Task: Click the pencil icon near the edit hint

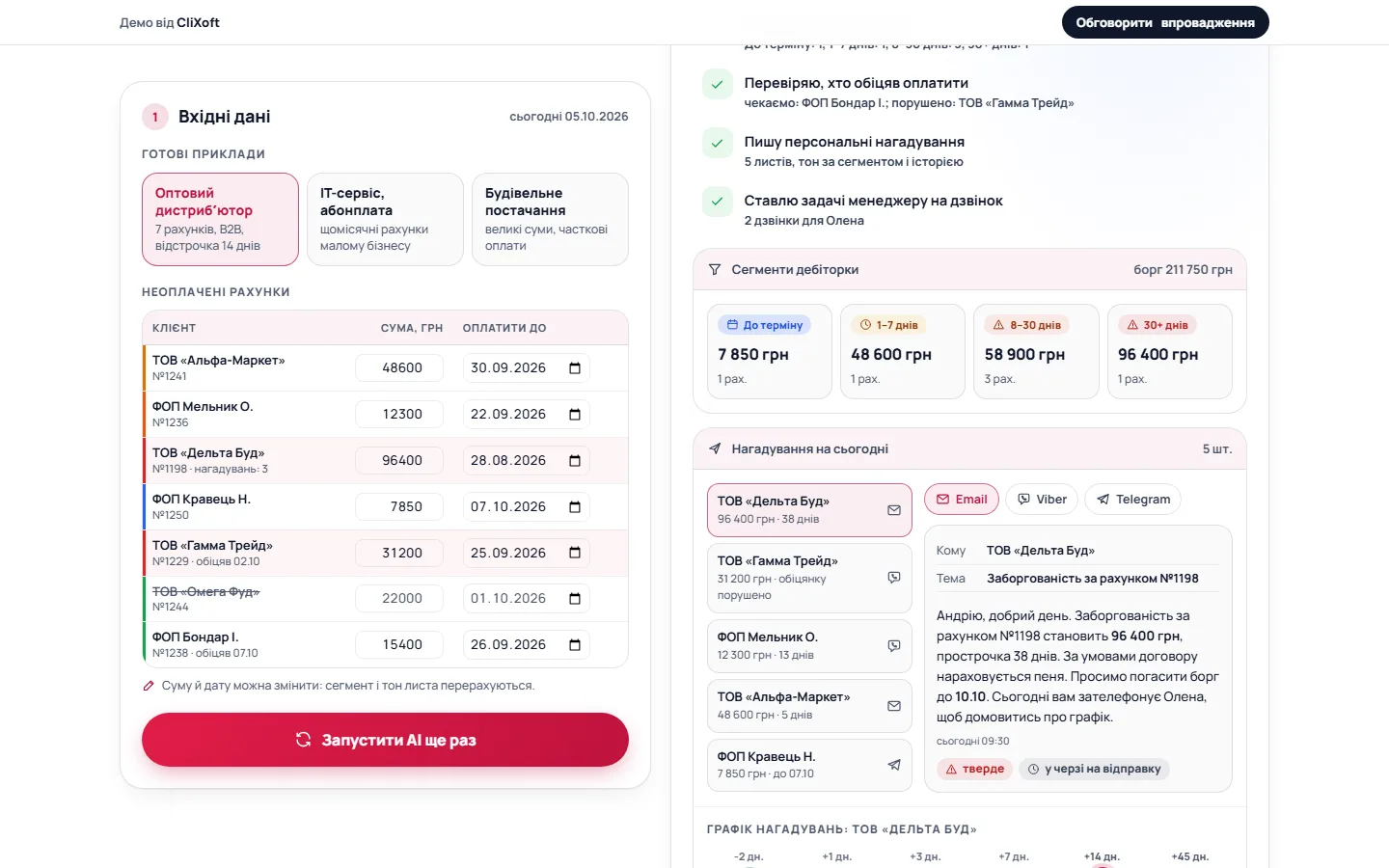Action: pos(149,686)
